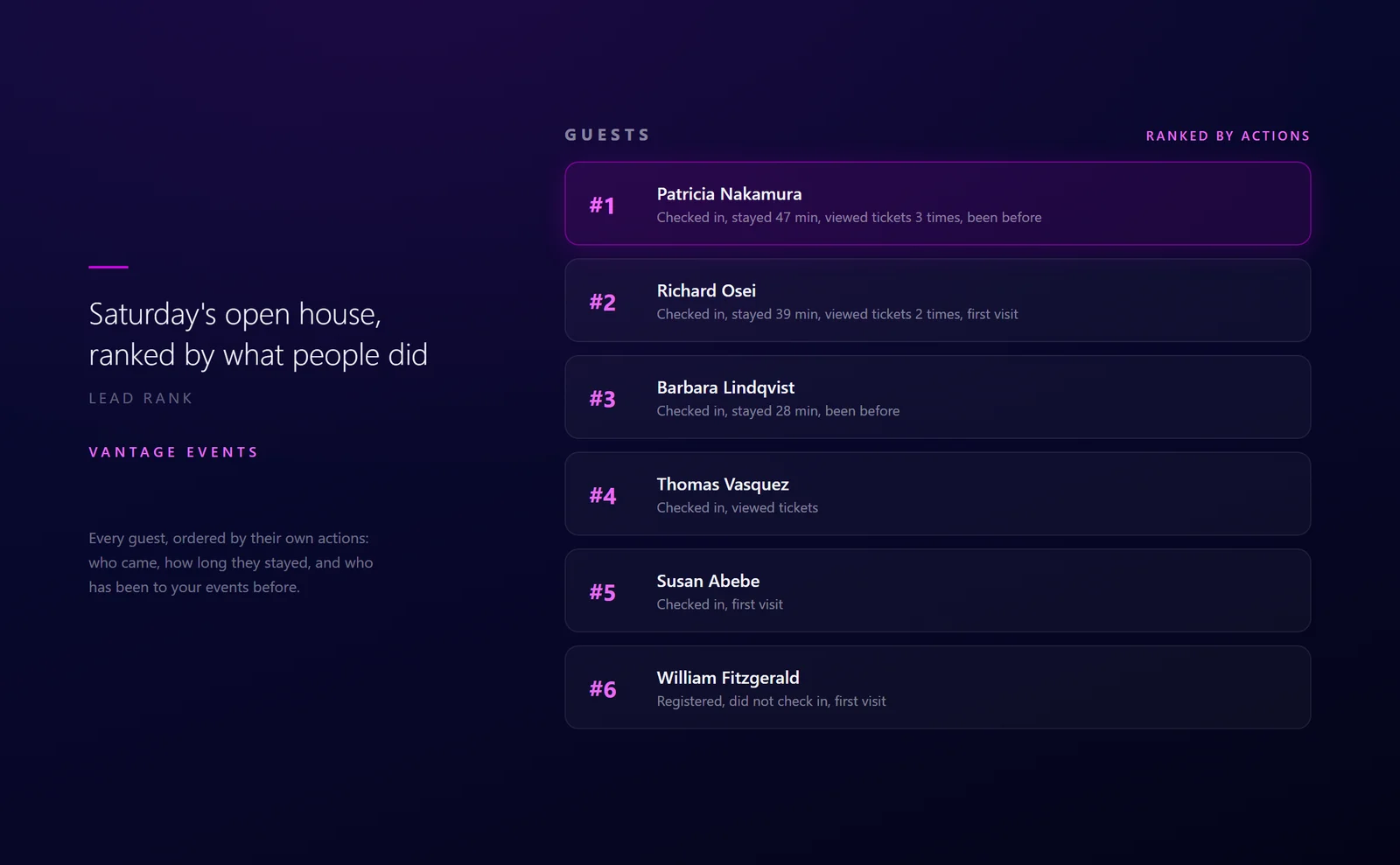The height and width of the screenshot is (865, 1400).
Task: Click 'Checked in, stayed 47 min' details
Action: [x=849, y=218]
